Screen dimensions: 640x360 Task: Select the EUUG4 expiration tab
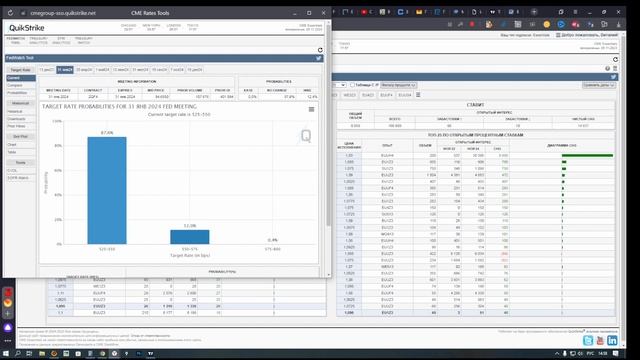pyautogui.click(x=404, y=95)
